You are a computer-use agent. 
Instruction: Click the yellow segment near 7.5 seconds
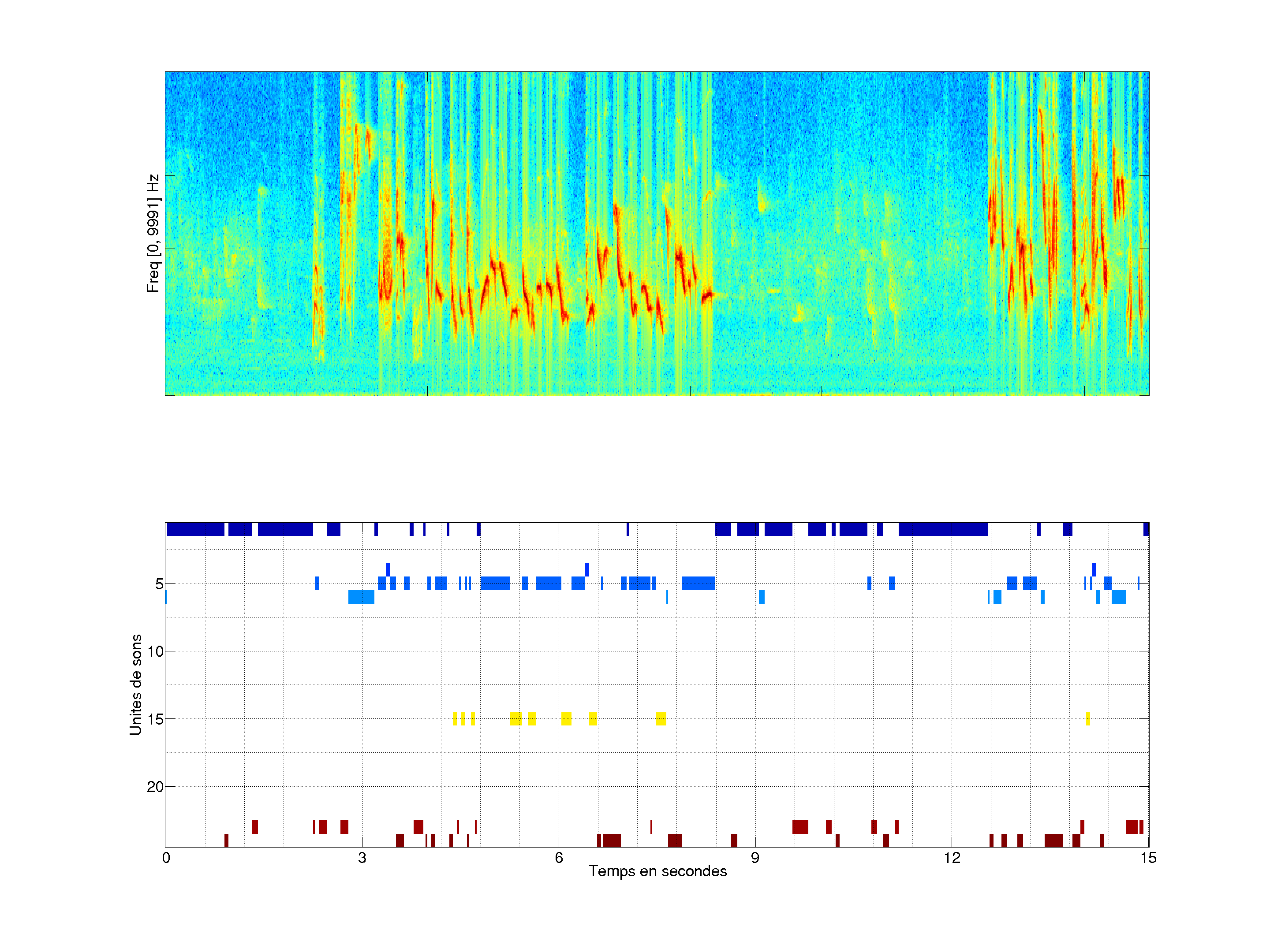(x=661, y=718)
